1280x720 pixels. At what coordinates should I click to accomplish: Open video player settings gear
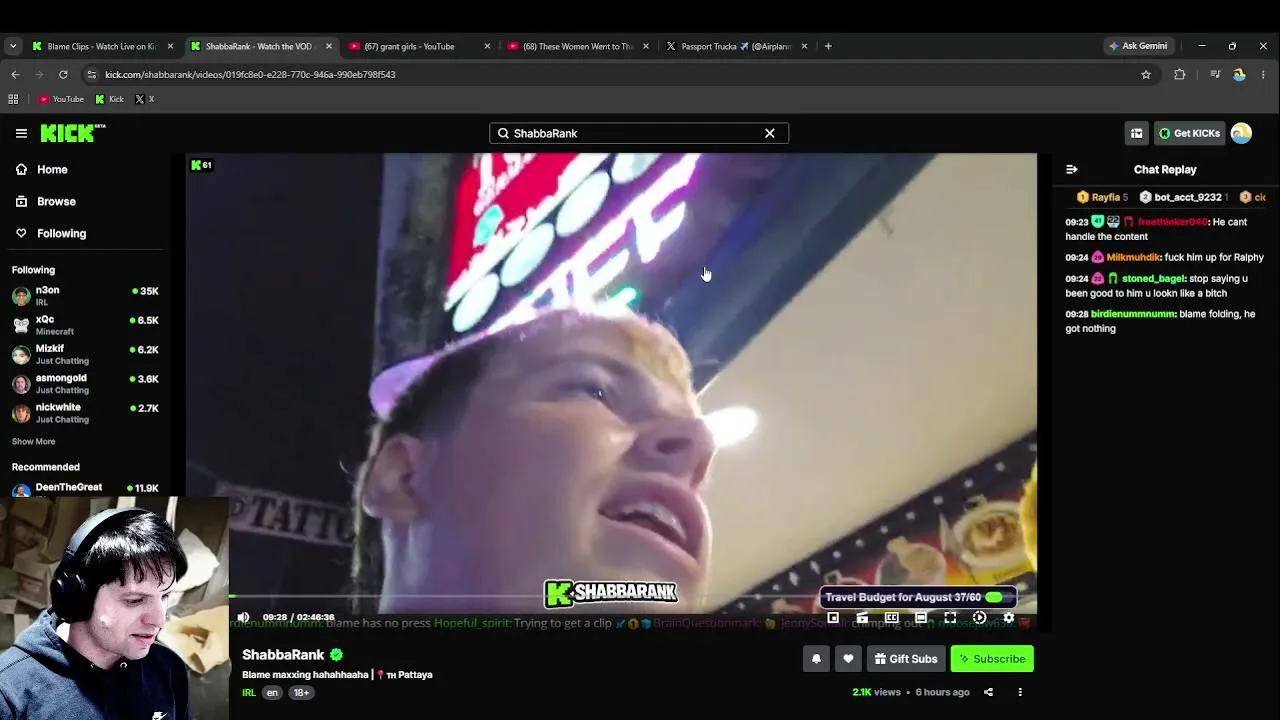click(1008, 618)
